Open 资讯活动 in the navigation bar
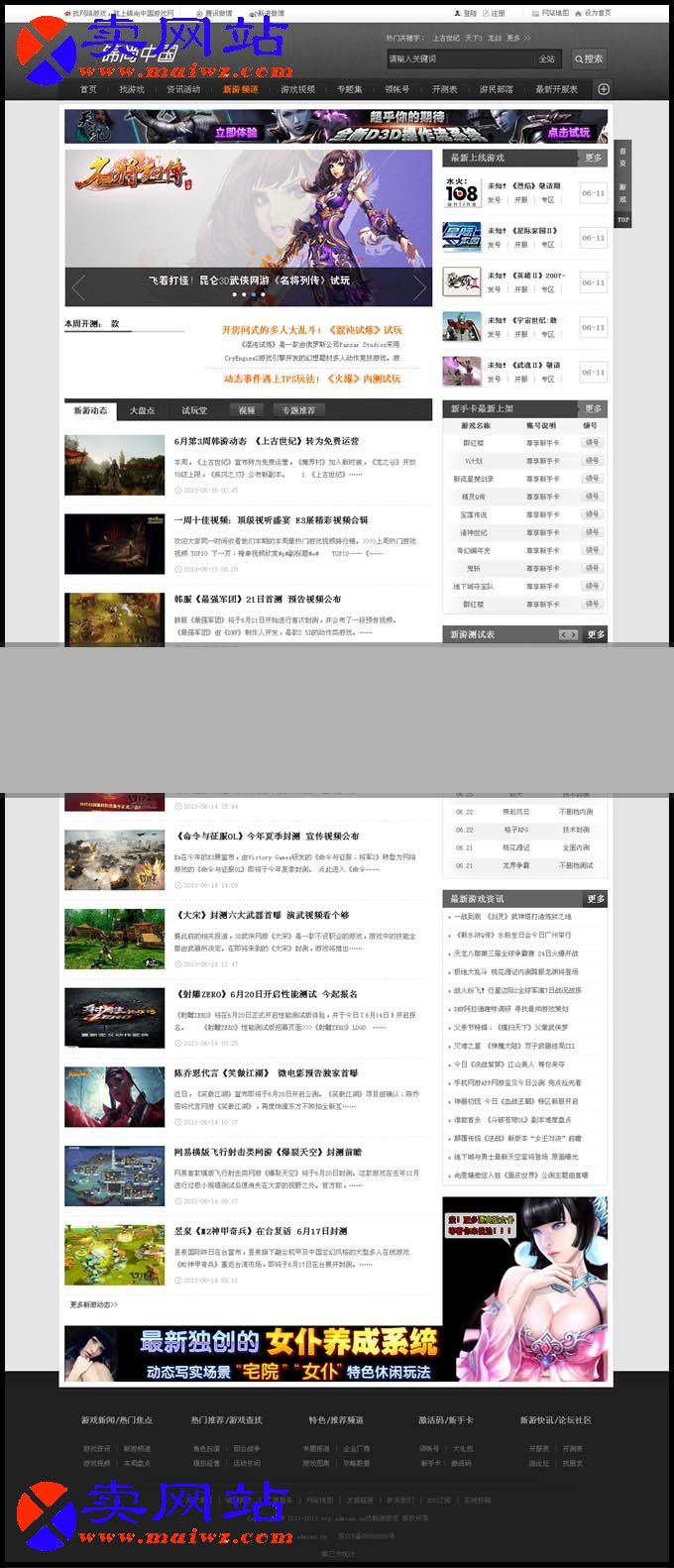 coord(183,89)
